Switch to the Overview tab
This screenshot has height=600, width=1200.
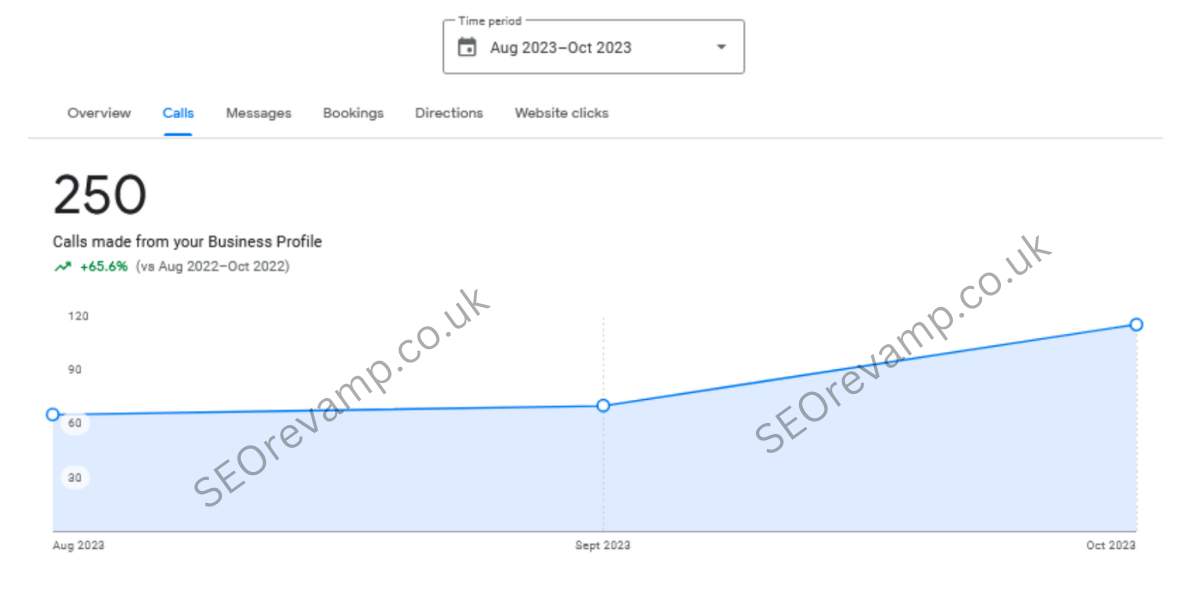point(99,113)
